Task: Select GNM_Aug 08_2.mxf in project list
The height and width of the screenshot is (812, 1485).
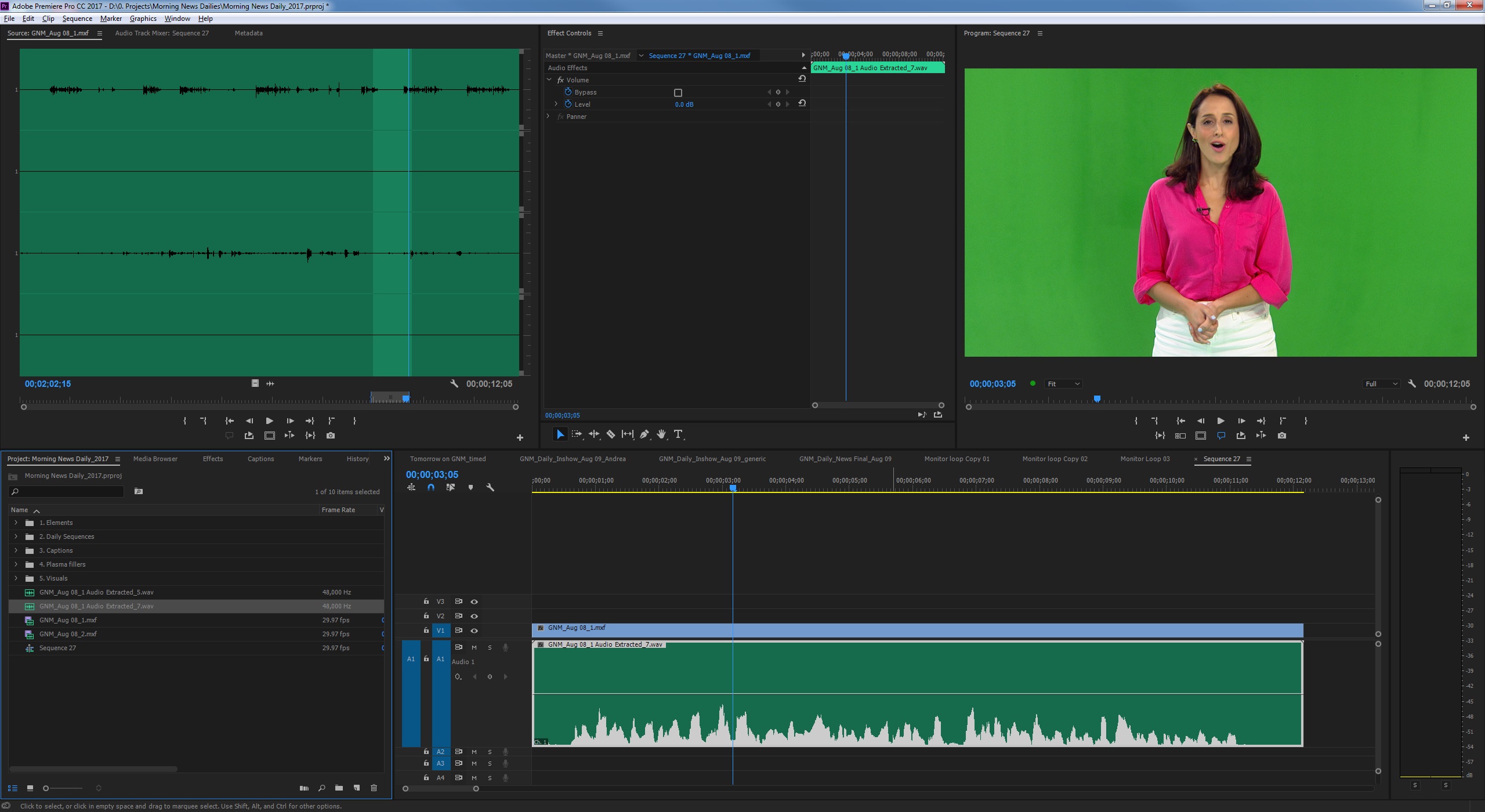Action: (x=68, y=634)
